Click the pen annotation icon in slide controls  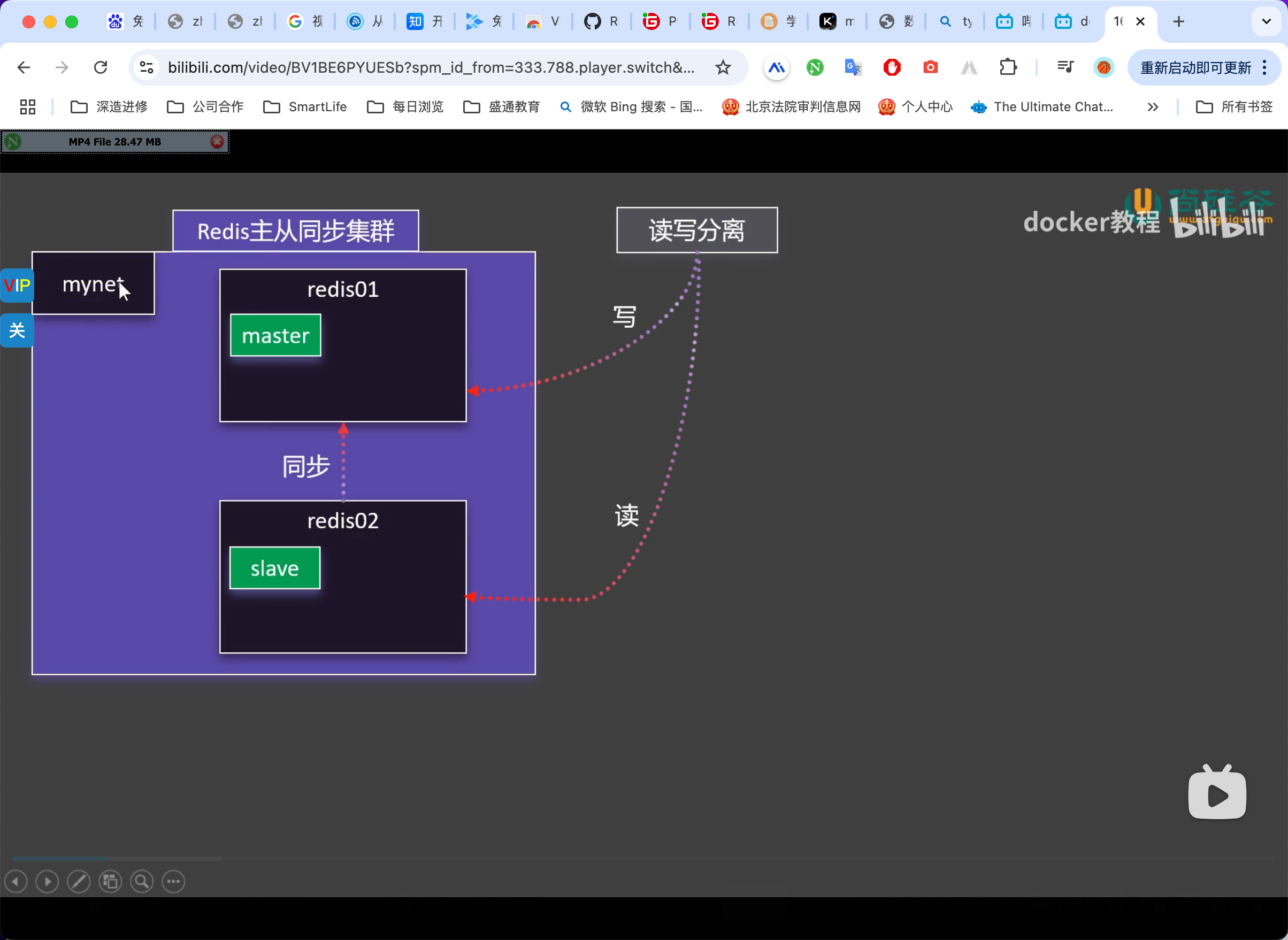click(x=79, y=882)
